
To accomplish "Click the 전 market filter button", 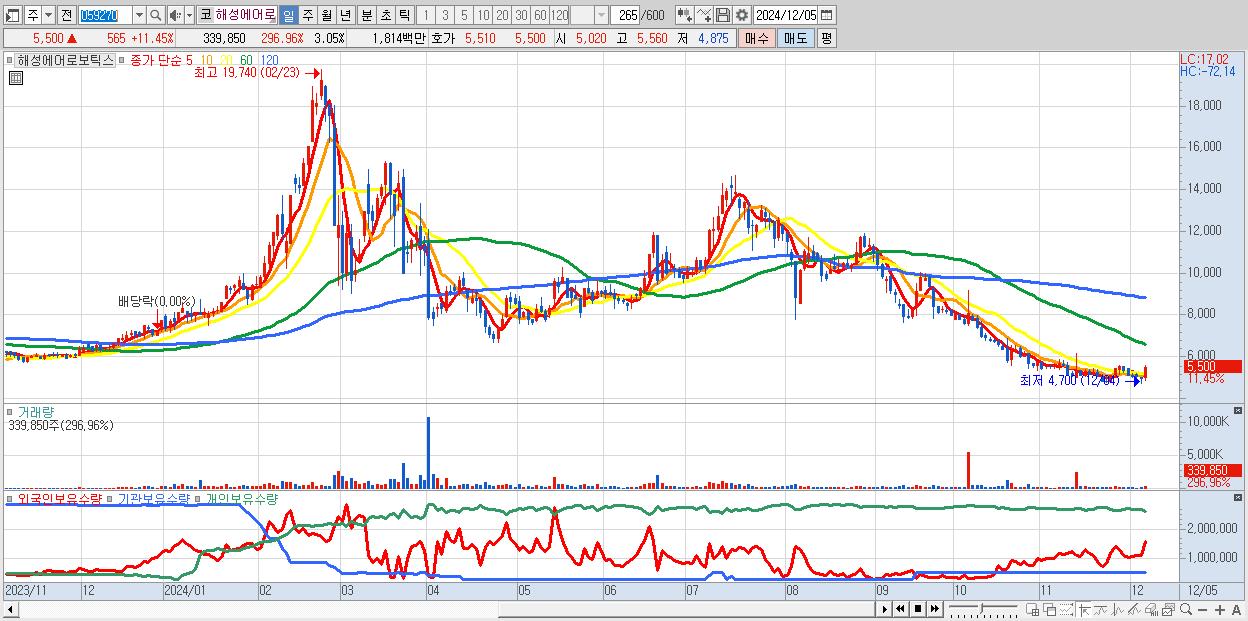I will [66, 16].
